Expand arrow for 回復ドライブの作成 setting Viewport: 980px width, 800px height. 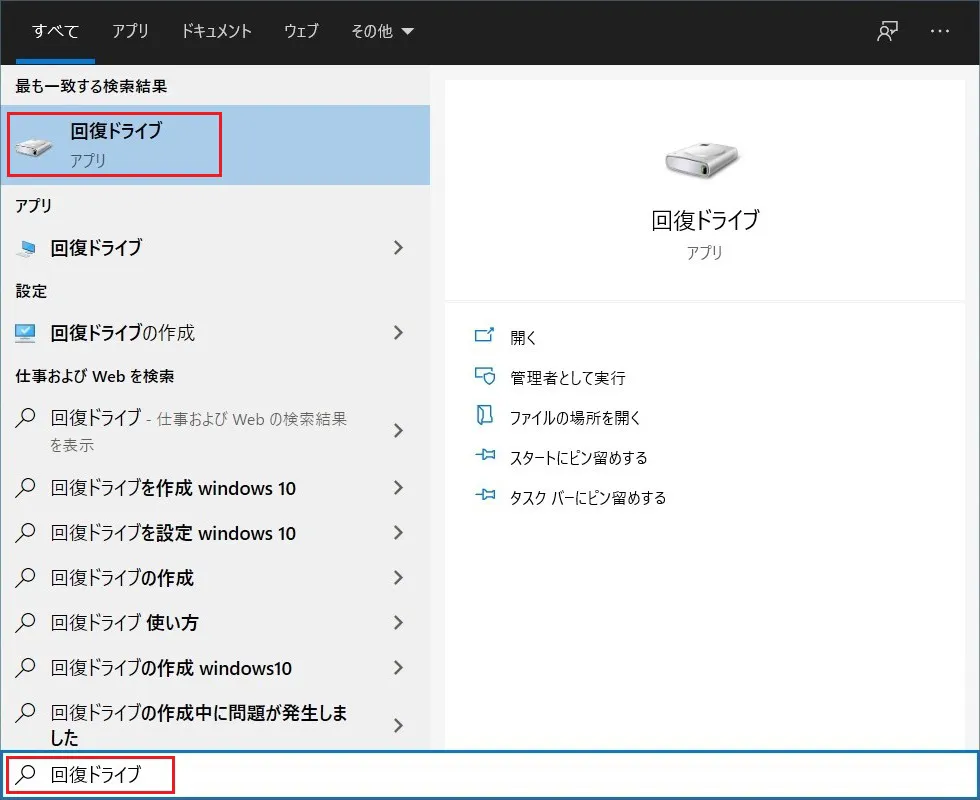pos(398,333)
